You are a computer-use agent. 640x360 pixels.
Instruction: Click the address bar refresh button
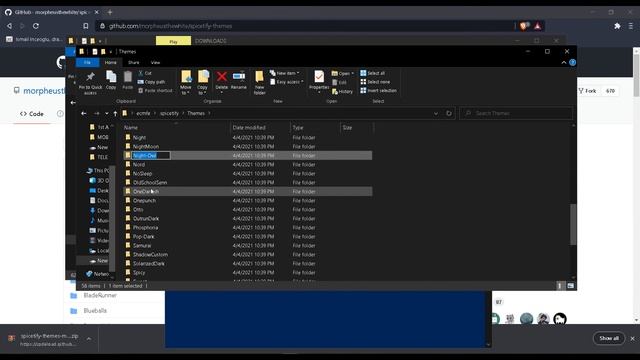(449, 113)
